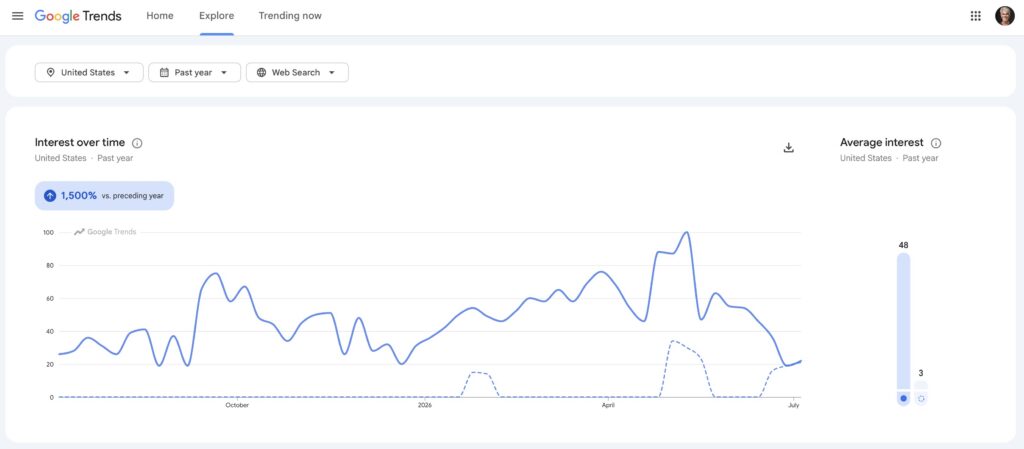Show info for Interest over time
1024x449 pixels.
coord(137,143)
